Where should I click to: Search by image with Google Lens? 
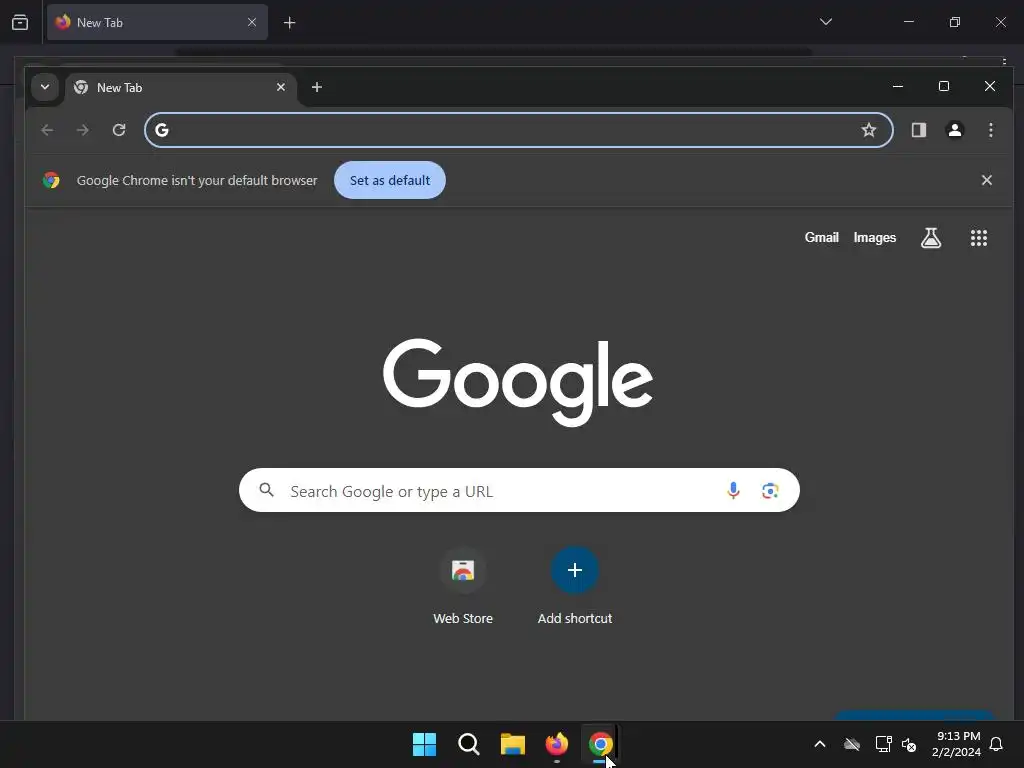(770, 490)
